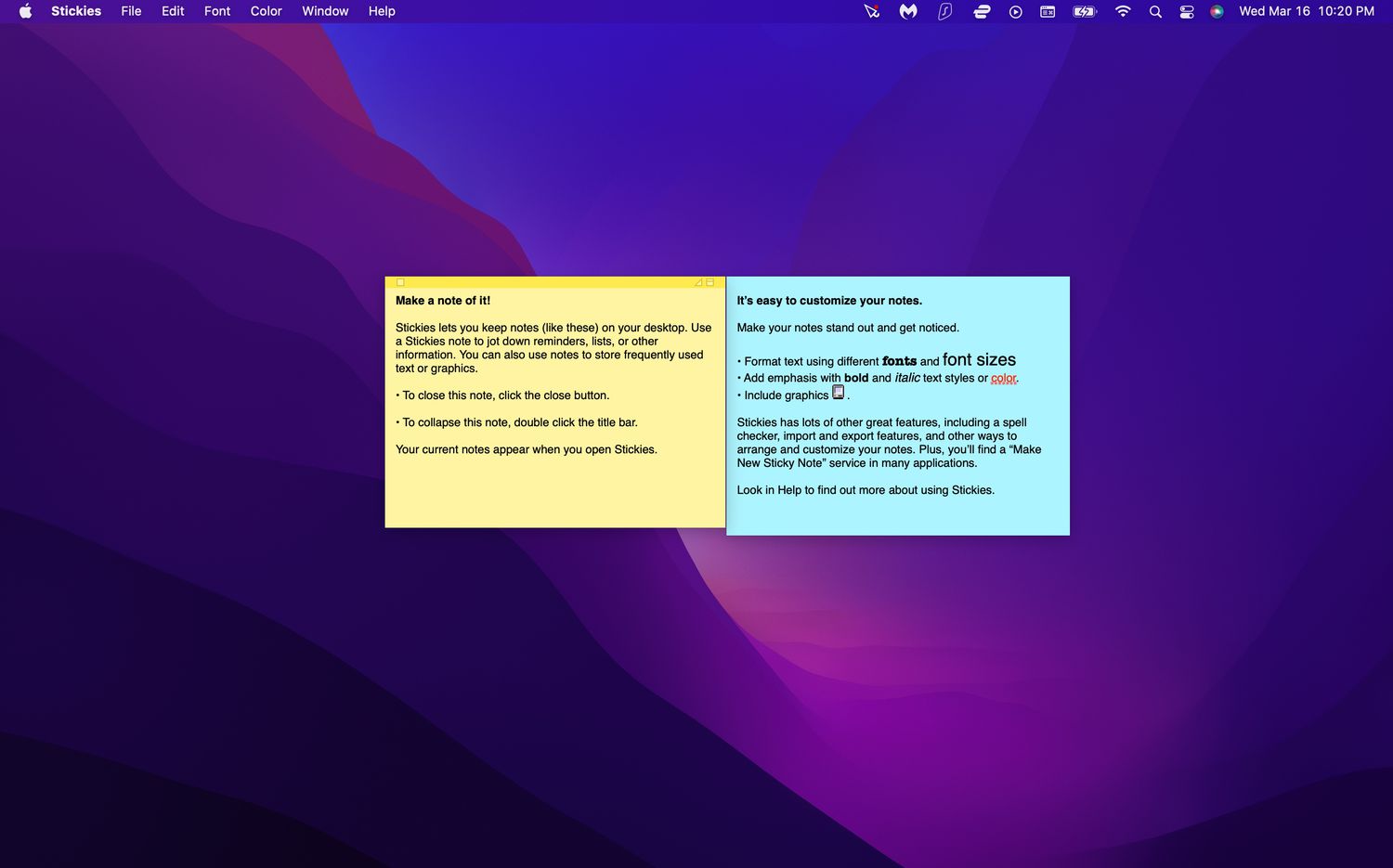Collapse the yellow note using its title bar button
The image size is (1393, 868).
[x=710, y=282]
